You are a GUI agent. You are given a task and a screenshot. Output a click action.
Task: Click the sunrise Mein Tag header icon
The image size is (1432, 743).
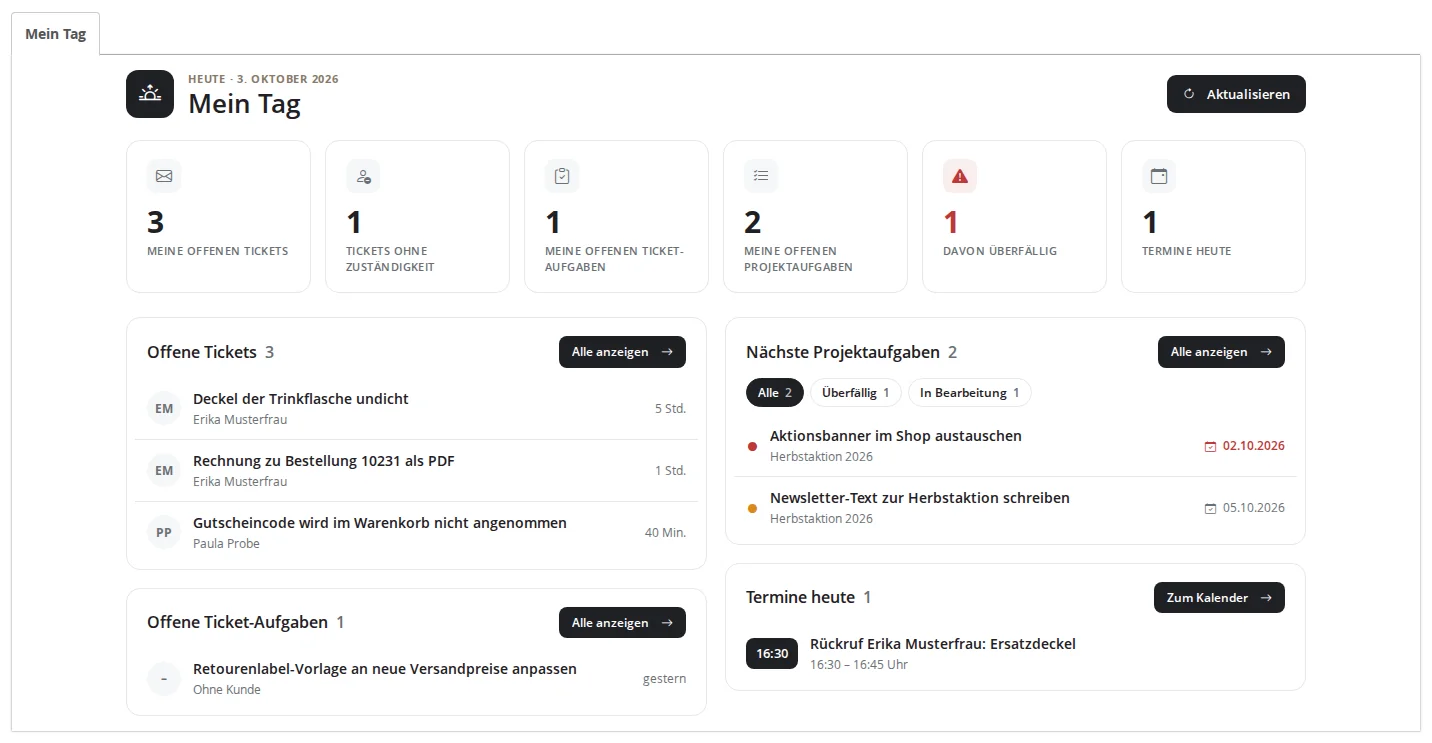click(x=150, y=94)
